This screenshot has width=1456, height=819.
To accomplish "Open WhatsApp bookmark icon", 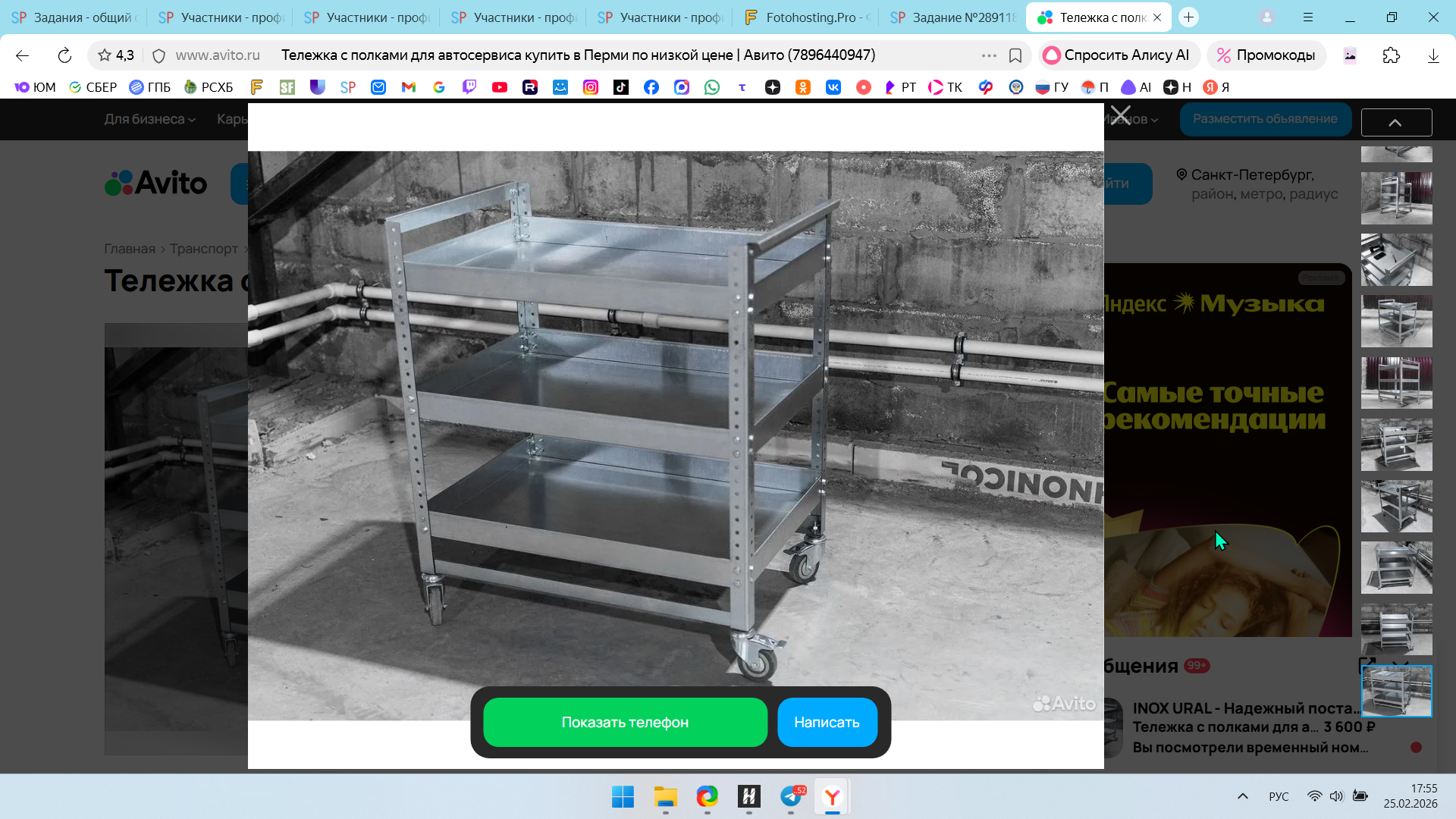I will pos(711,87).
